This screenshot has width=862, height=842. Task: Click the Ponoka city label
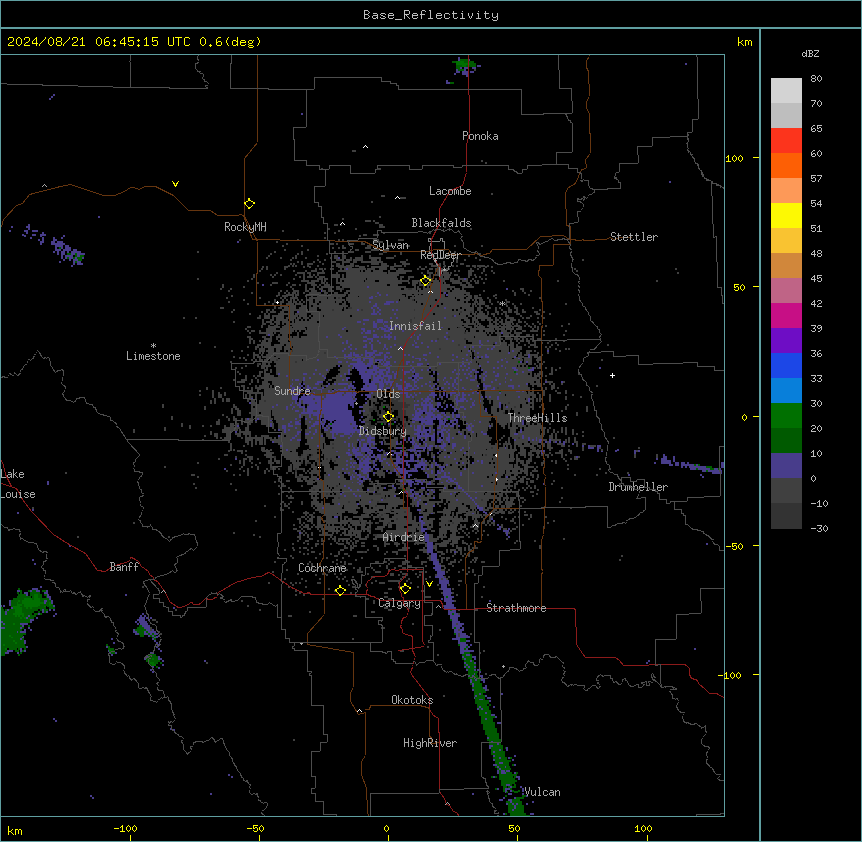(480, 136)
